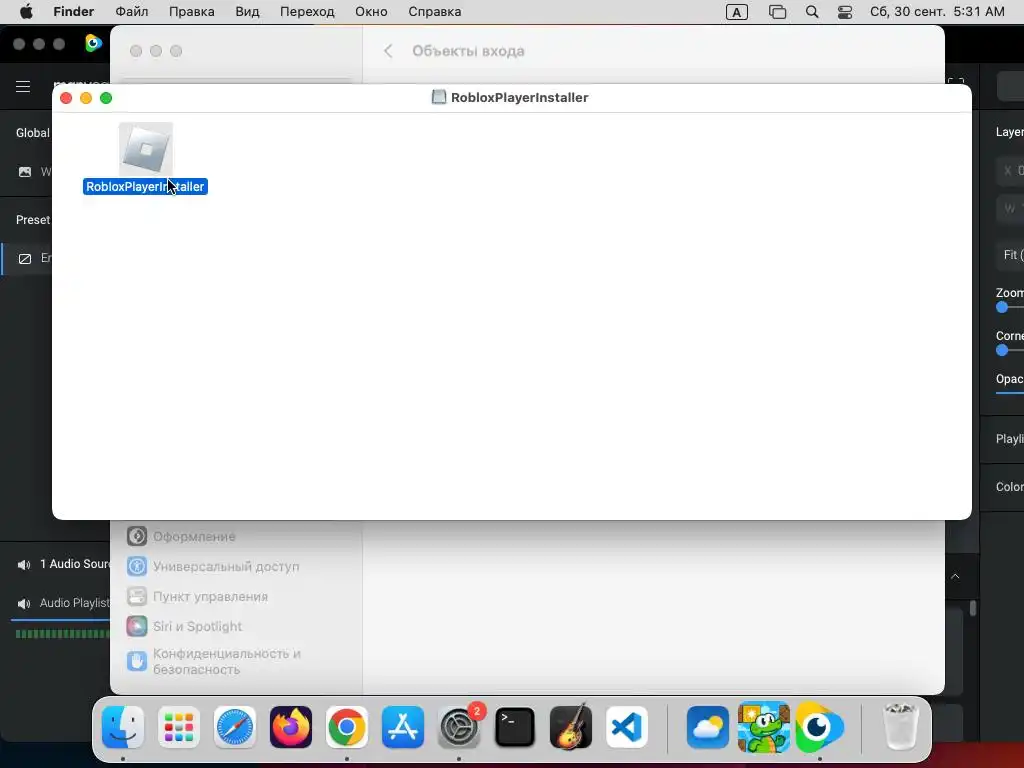Open the crocodile game from the Dock
This screenshot has height=768, width=1024.
point(763,727)
